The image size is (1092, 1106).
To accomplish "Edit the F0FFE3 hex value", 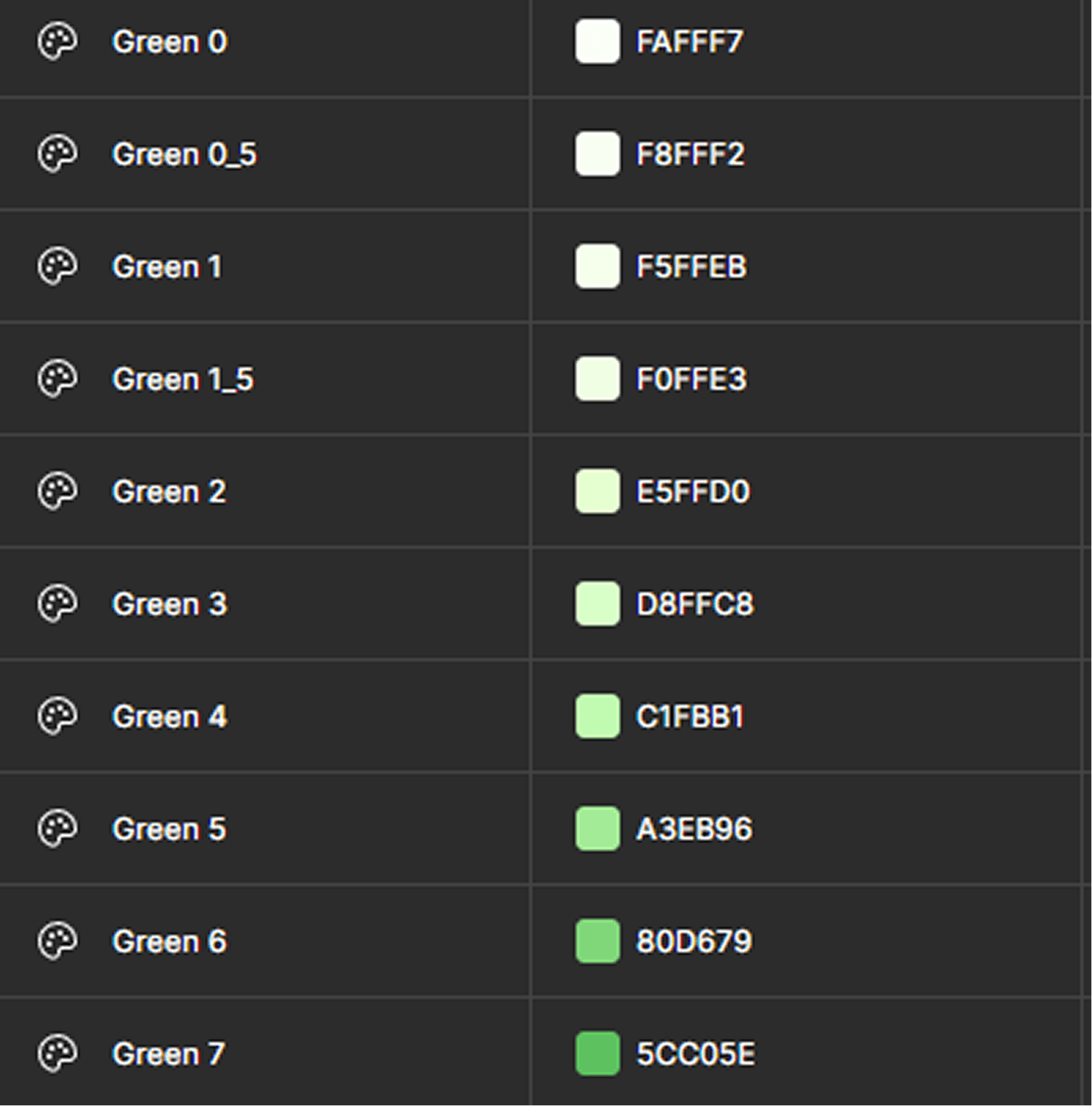I will (691, 380).
